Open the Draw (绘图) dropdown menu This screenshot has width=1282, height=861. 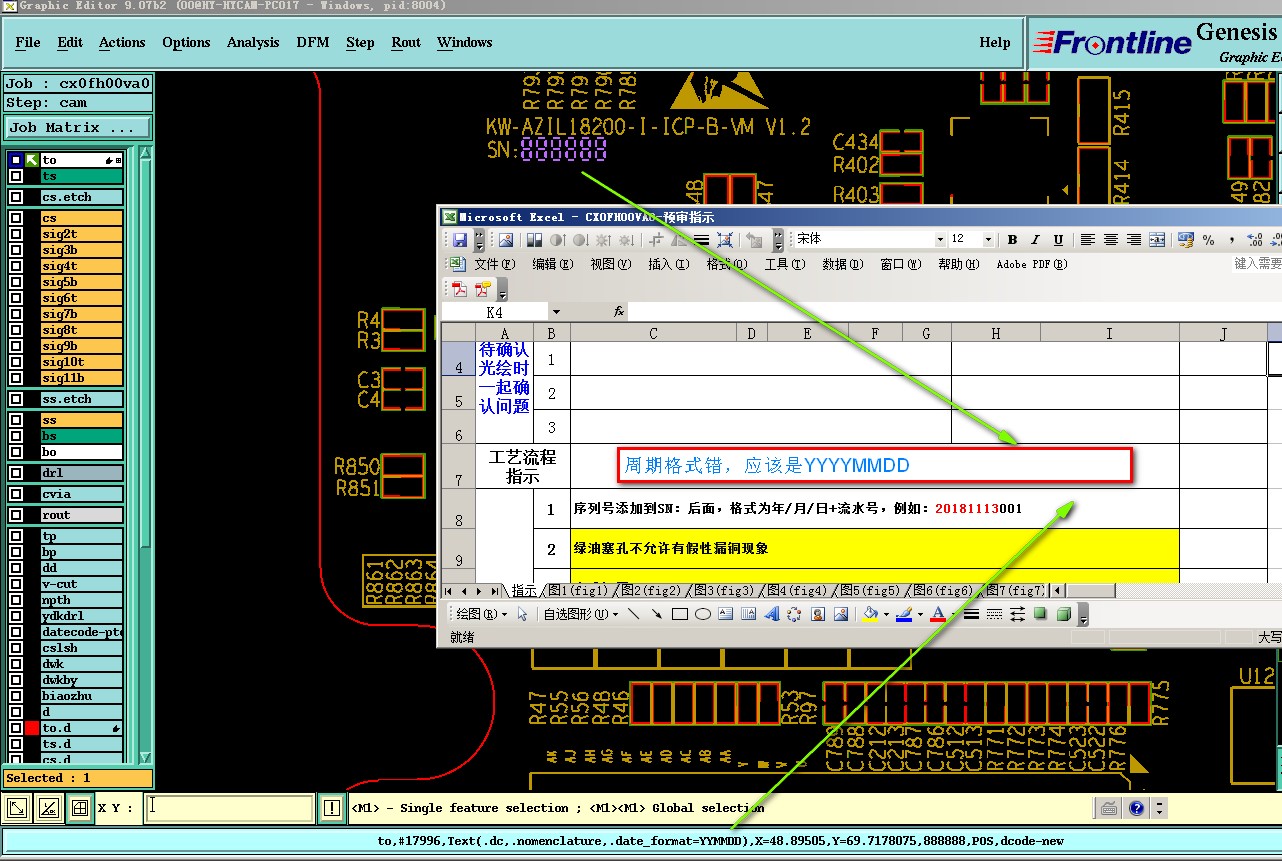[x=482, y=614]
